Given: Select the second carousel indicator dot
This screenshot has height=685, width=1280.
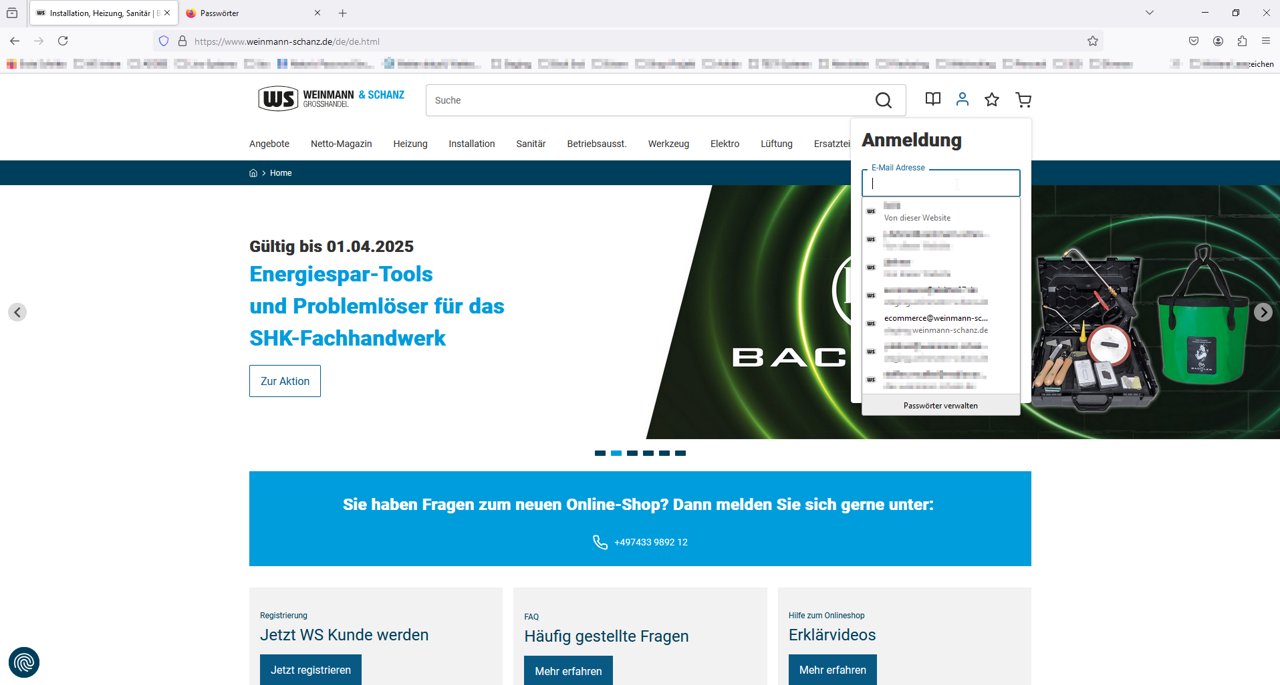Looking at the screenshot, I should coord(616,453).
